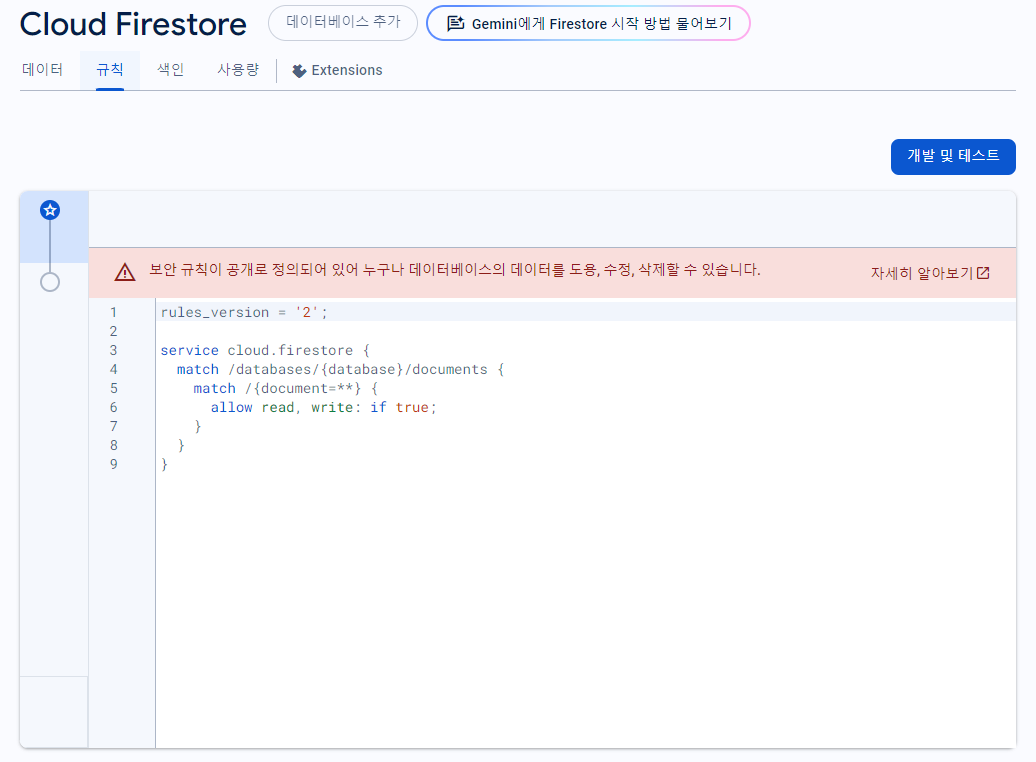
Task: Click the 'allow read, write: if true;' line
Action: tap(324, 408)
